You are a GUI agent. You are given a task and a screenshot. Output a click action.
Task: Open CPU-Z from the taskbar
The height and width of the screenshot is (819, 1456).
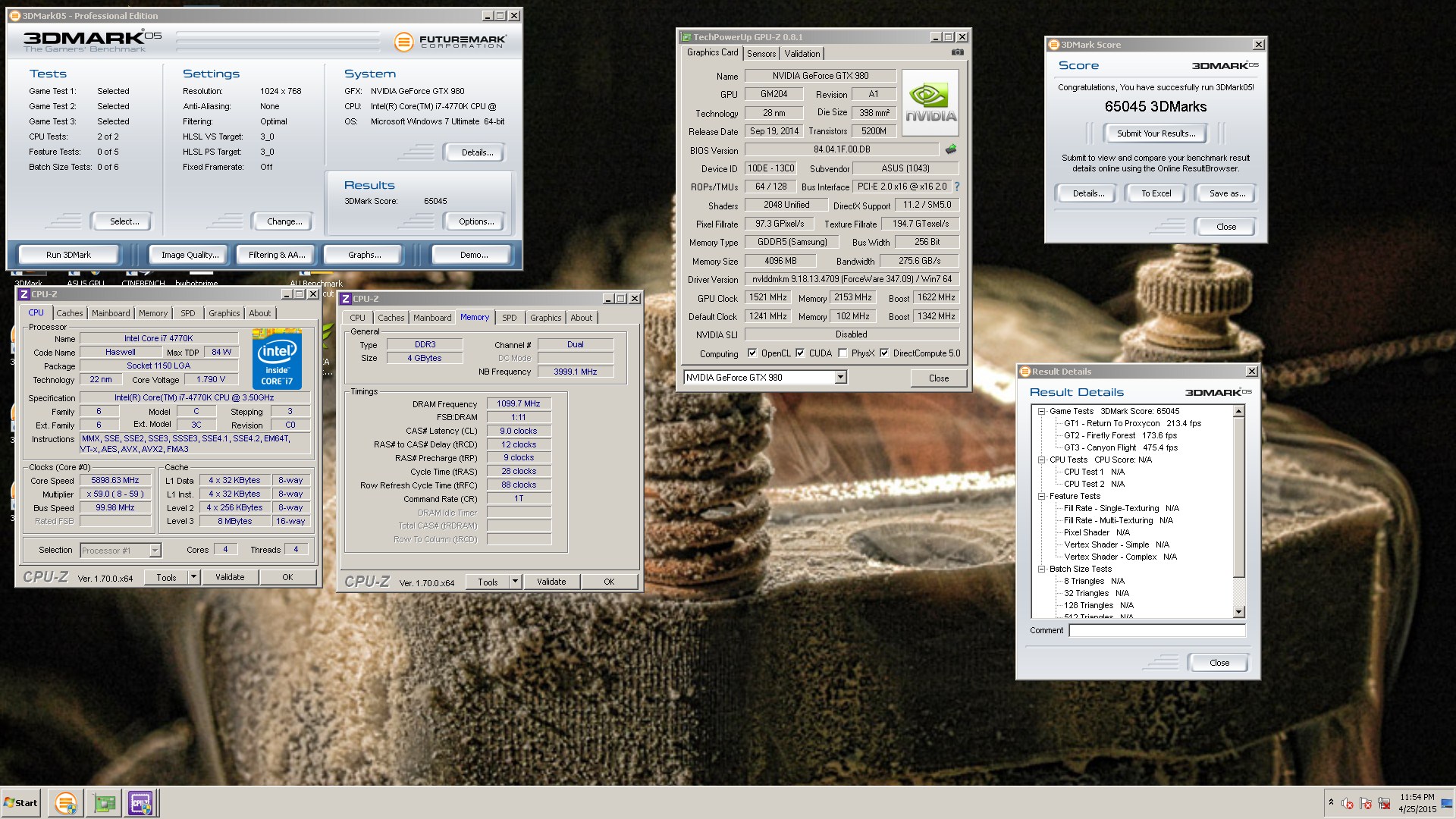click(140, 803)
